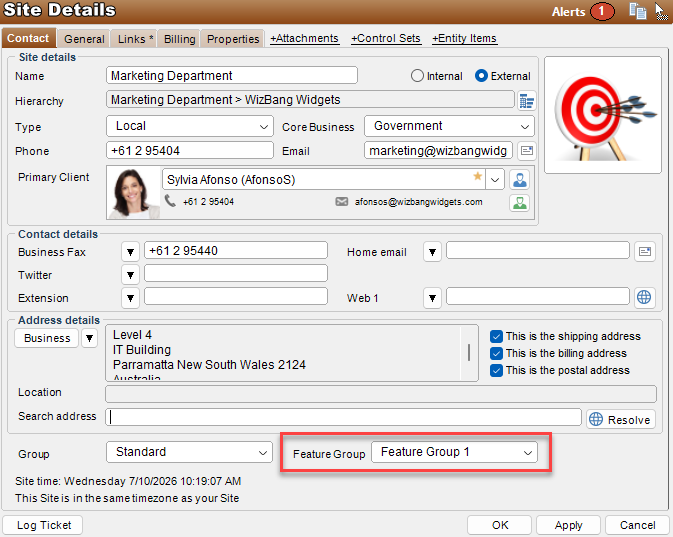Click the email compose icon beside Email field
673x537 pixels.
(526, 151)
